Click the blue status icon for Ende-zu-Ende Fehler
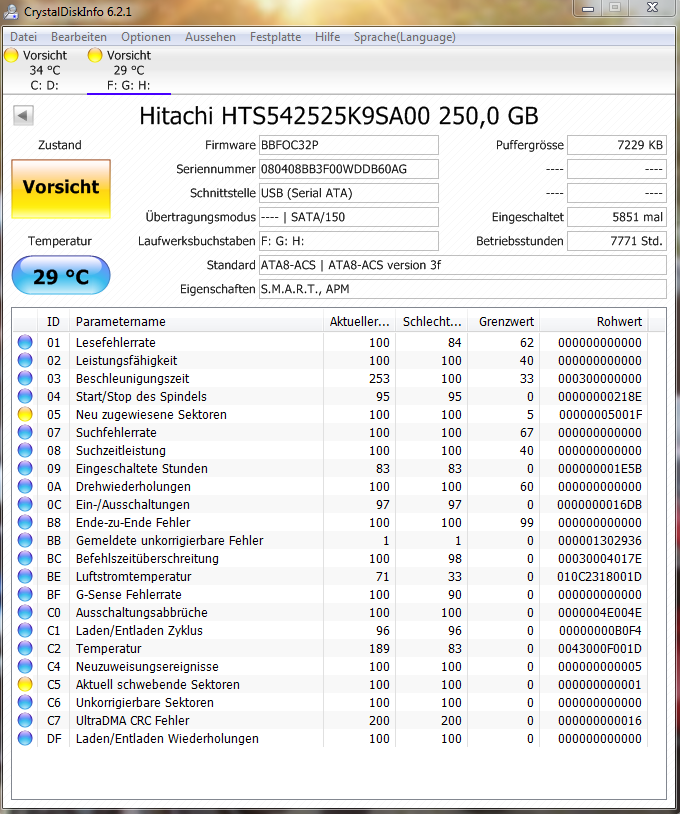This screenshot has height=814, width=680. pyautogui.click(x=25, y=522)
